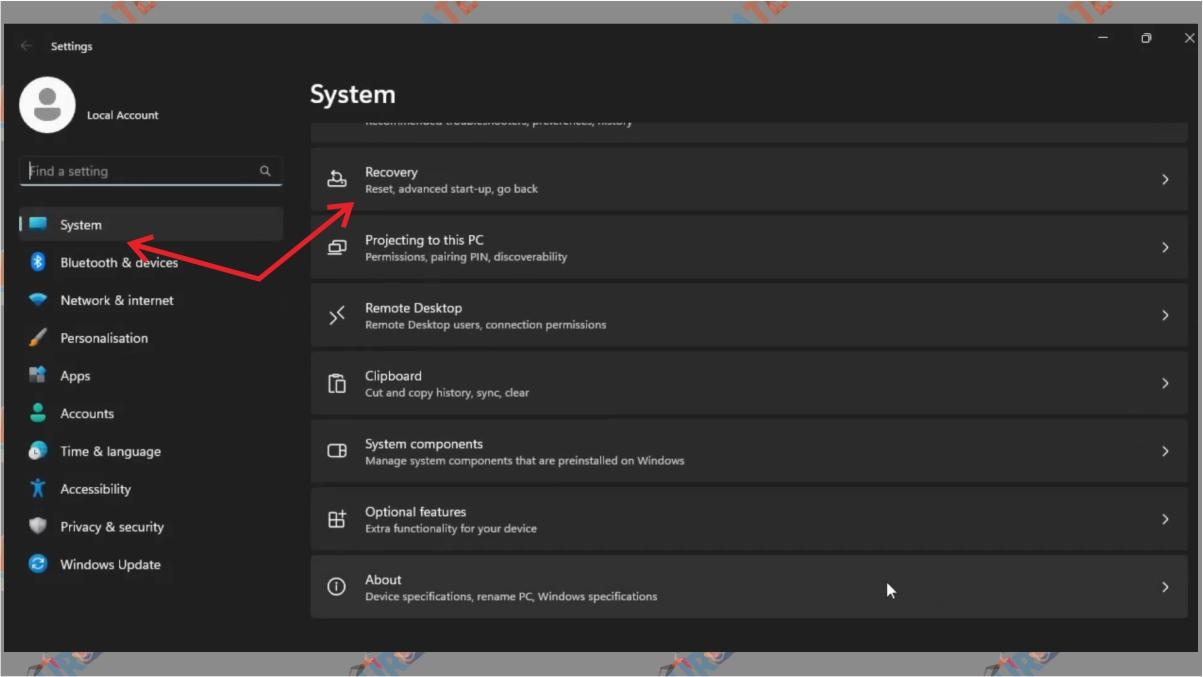Click the Apps icon in sidebar

38,375
